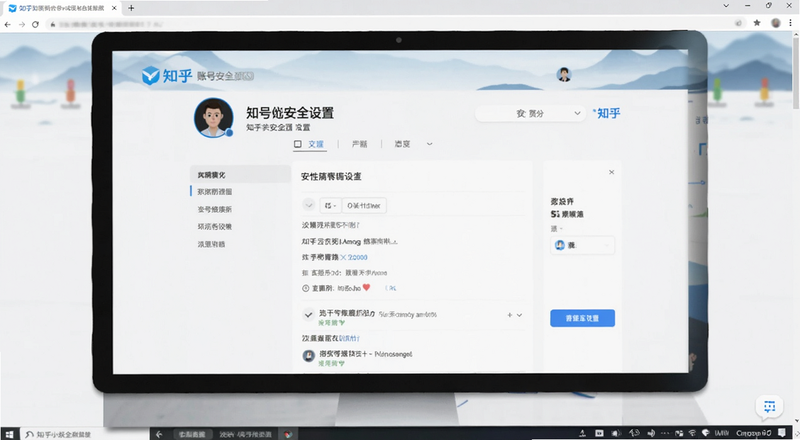
Task: Click the blue link text below checkmark row
Action: [349, 338]
